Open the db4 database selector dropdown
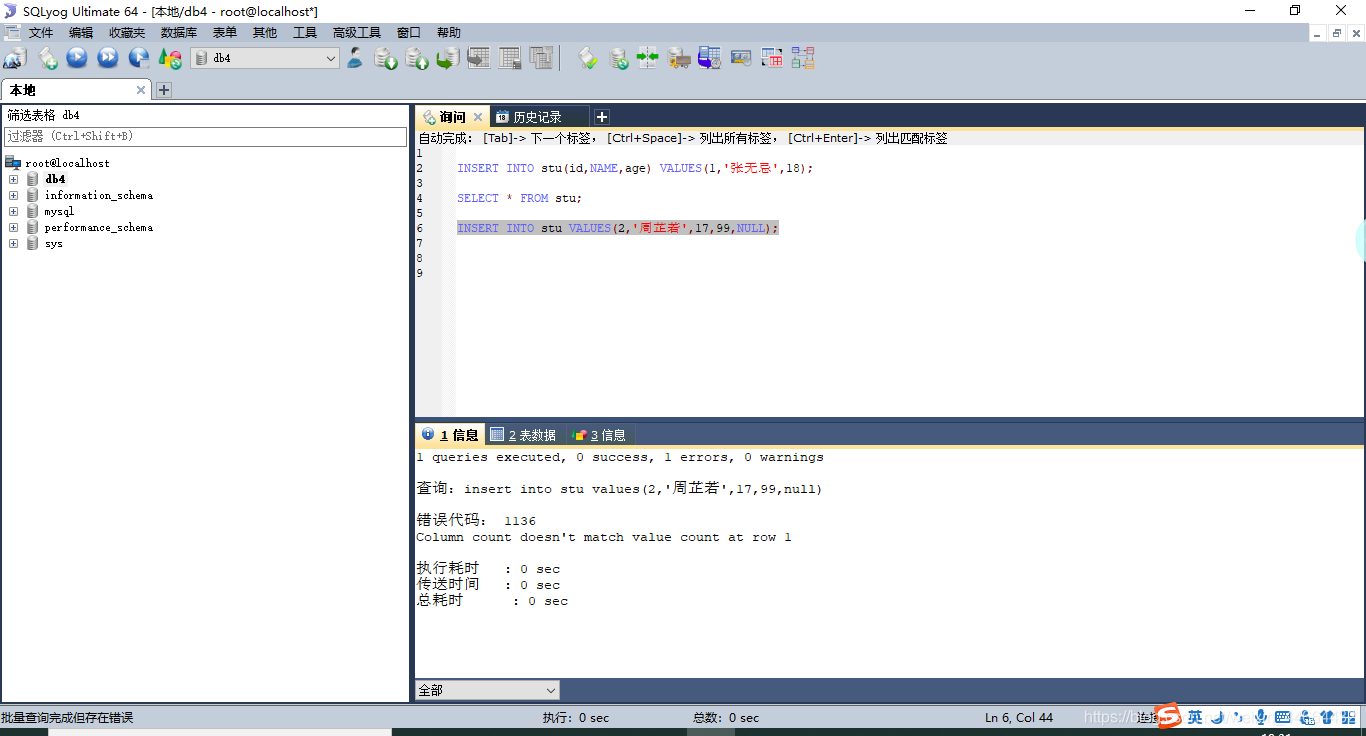1366x736 pixels. pos(265,58)
